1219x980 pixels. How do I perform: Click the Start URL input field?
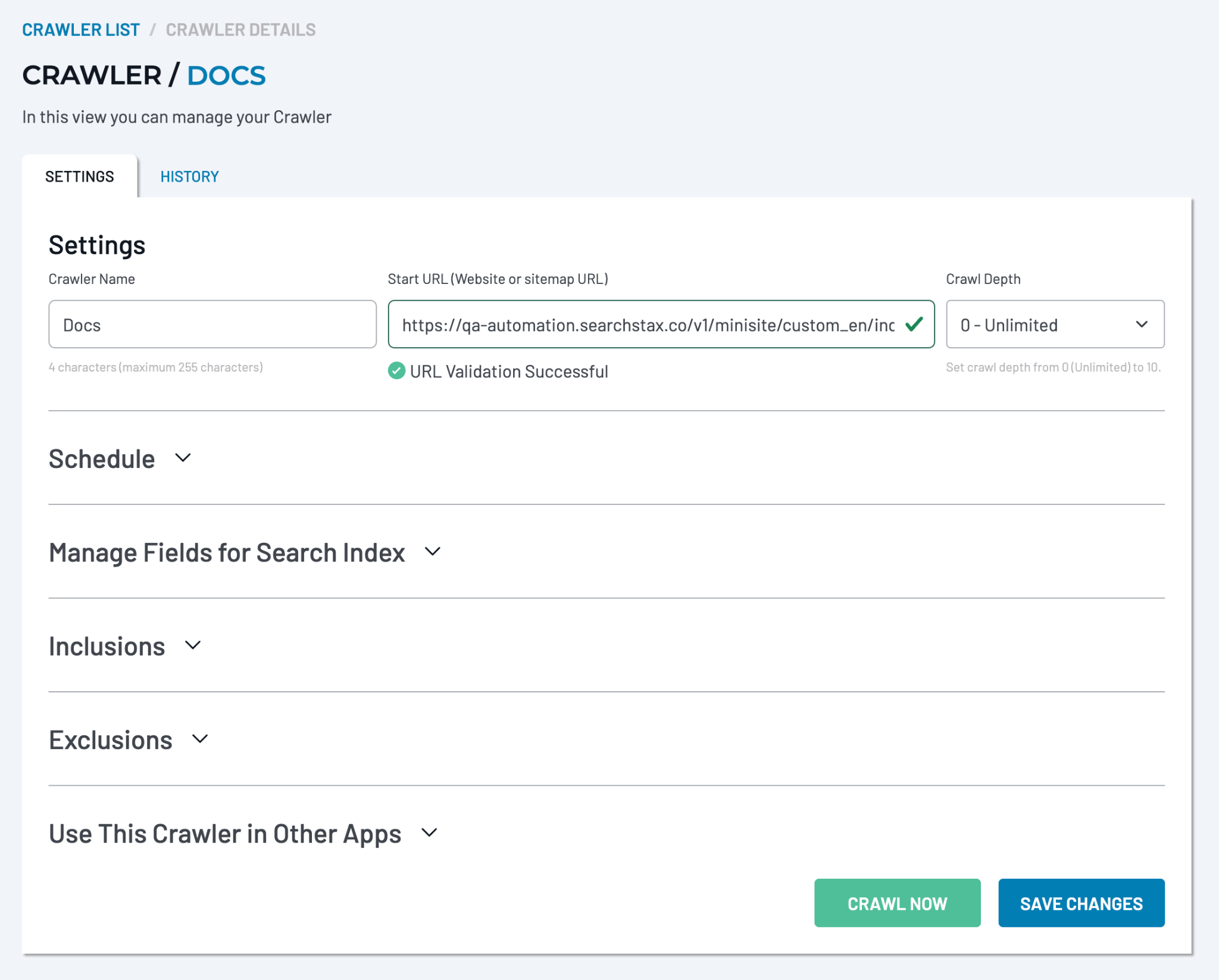(661, 324)
